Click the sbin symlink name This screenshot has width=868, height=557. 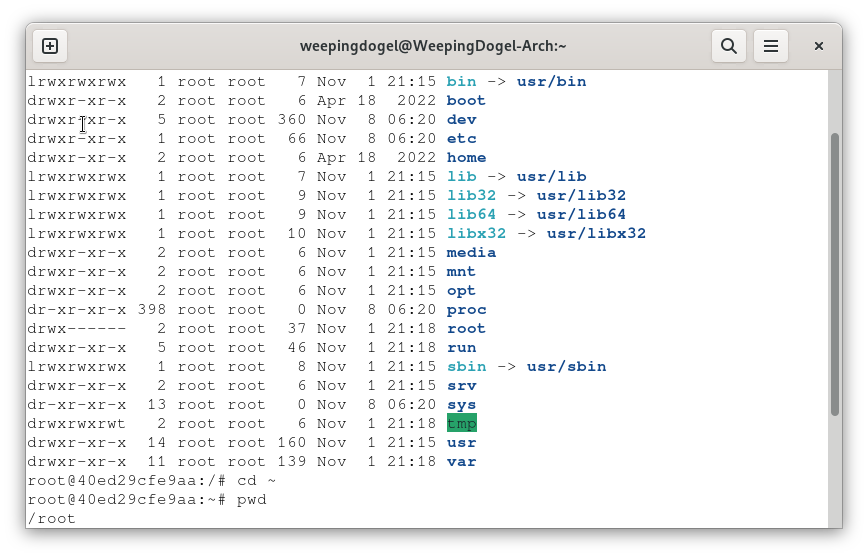click(466, 367)
